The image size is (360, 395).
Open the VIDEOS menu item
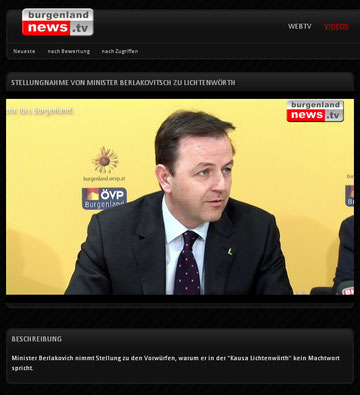click(x=336, y=27)
